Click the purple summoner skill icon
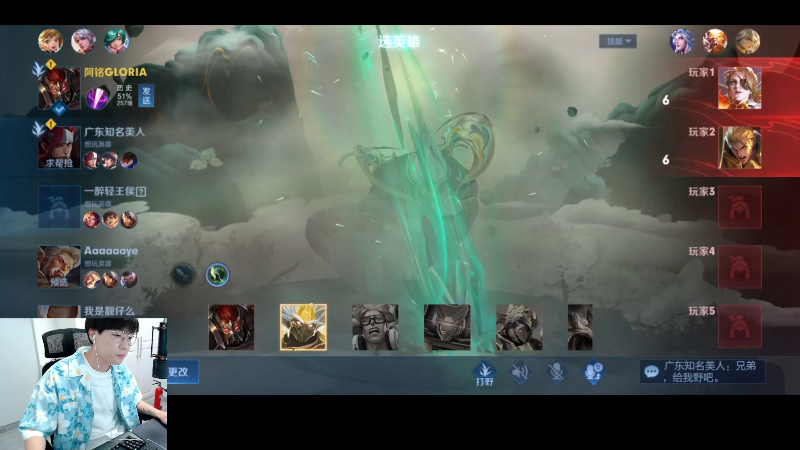Image resolution: width=800 pixels, height=450 pixels. tap(97, 97)
